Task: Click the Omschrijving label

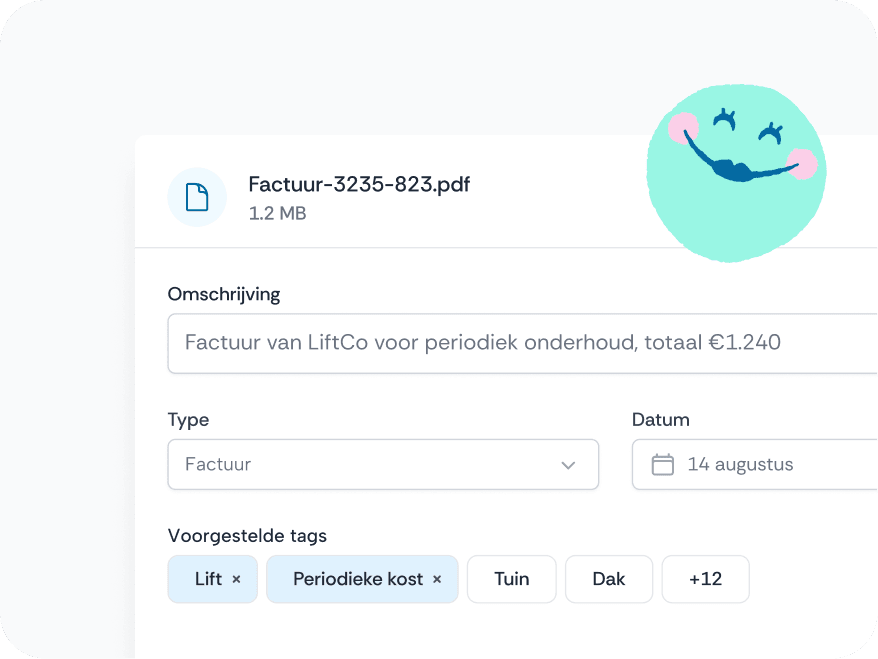Action: (224, 294)
